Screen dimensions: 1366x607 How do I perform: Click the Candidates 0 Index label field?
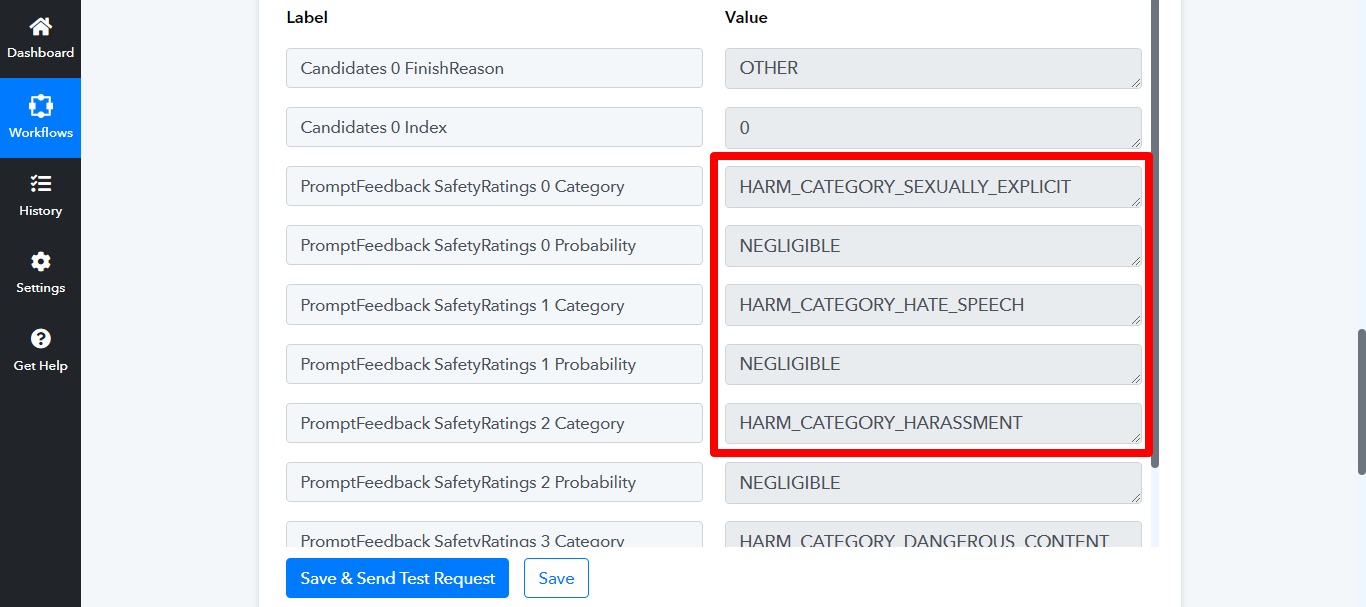coord(494,127)
